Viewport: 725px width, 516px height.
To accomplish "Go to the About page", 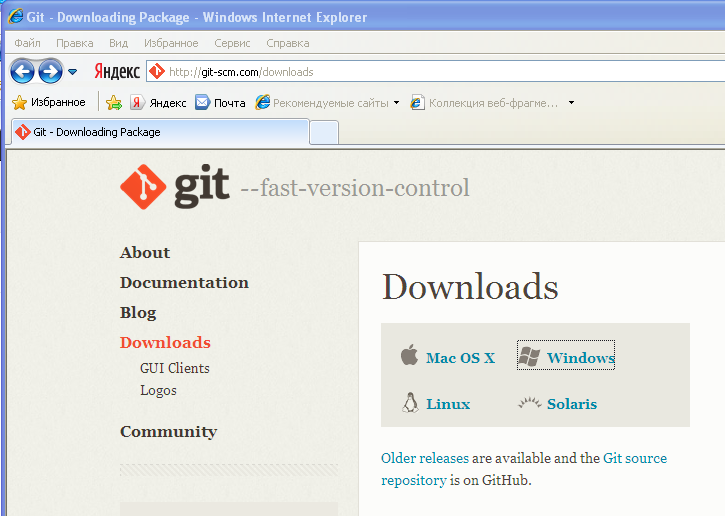I will 145,252.
